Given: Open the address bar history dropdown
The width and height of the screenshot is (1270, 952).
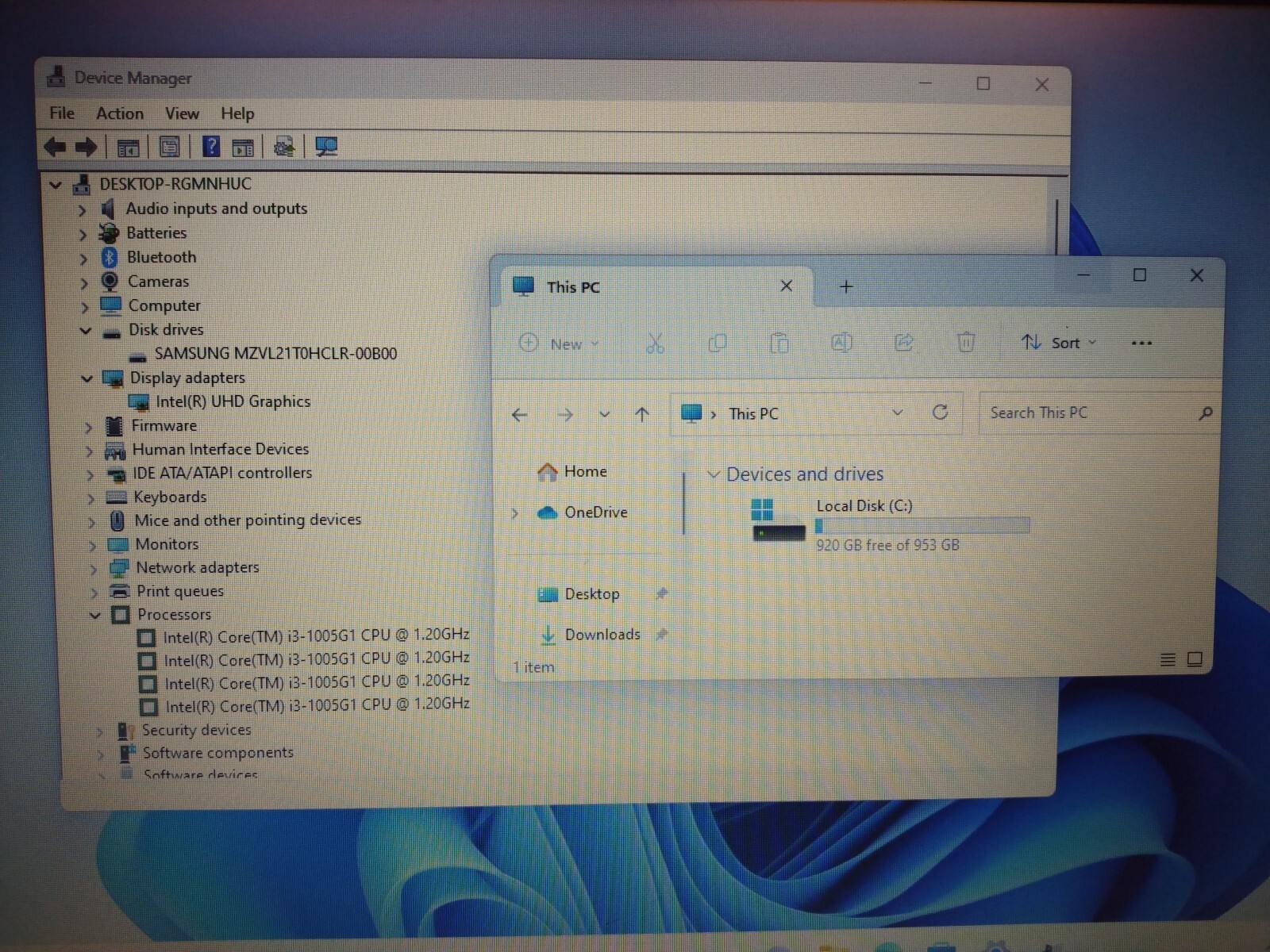Looking at the screenshot, I should click(897, 413).
